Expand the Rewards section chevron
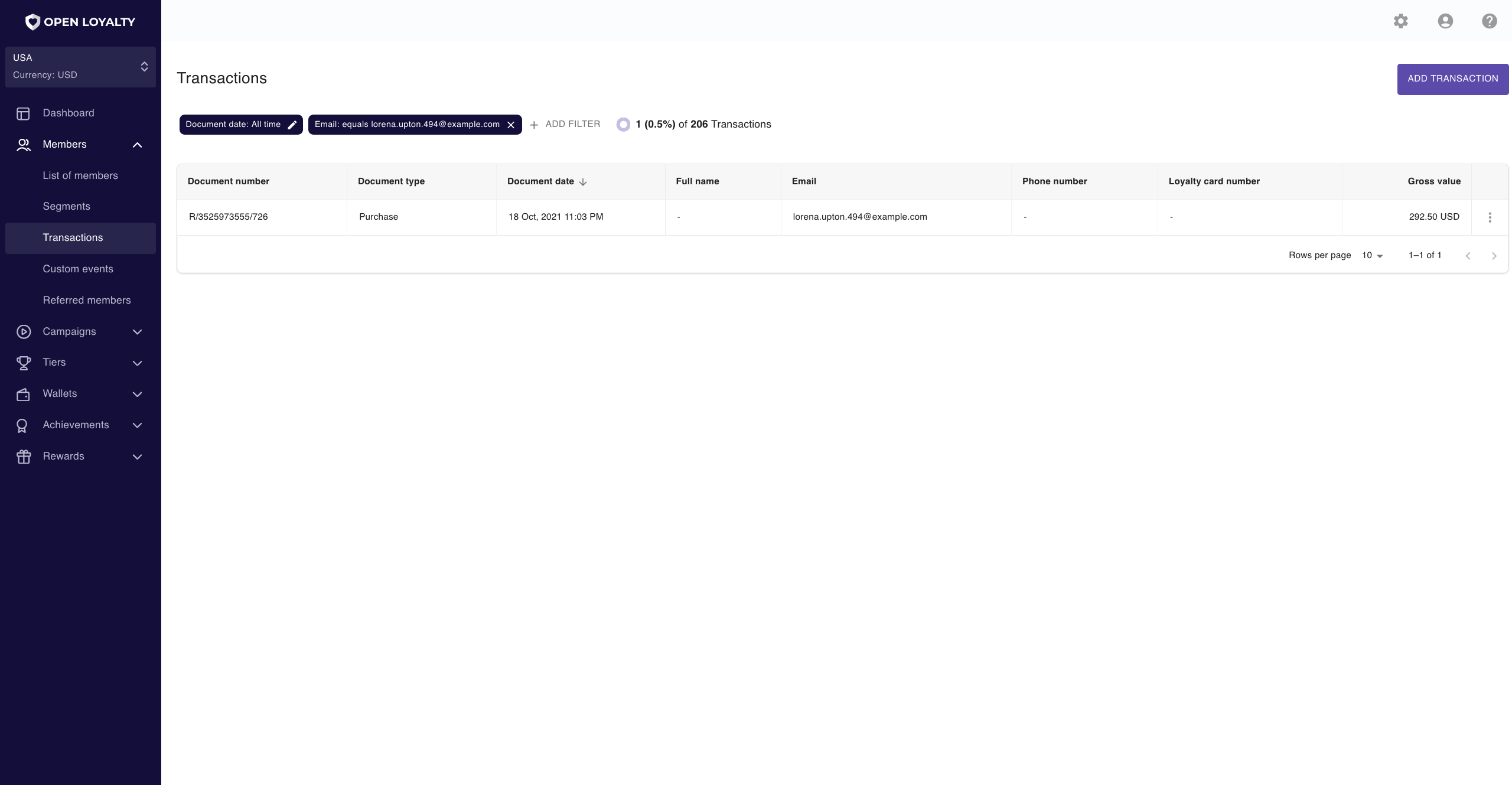1512x785 pixels. point(137,457)
